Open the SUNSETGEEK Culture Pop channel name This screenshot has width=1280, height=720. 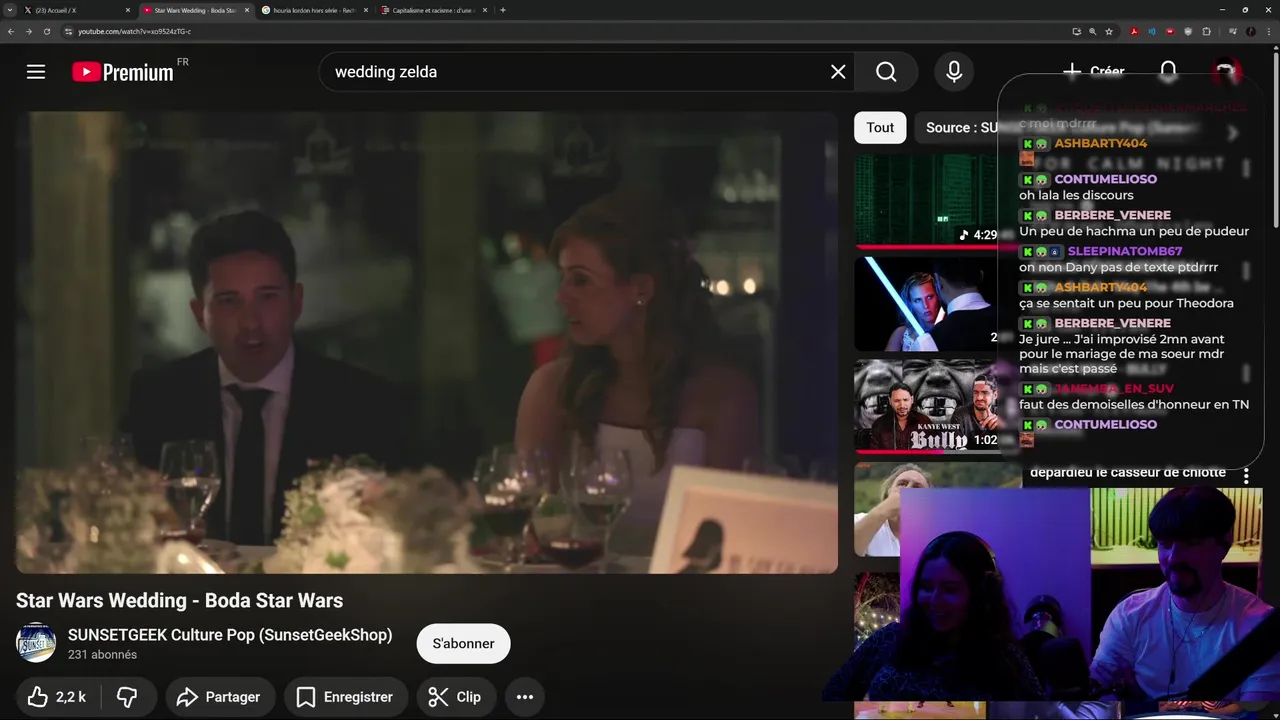point(230,635)
